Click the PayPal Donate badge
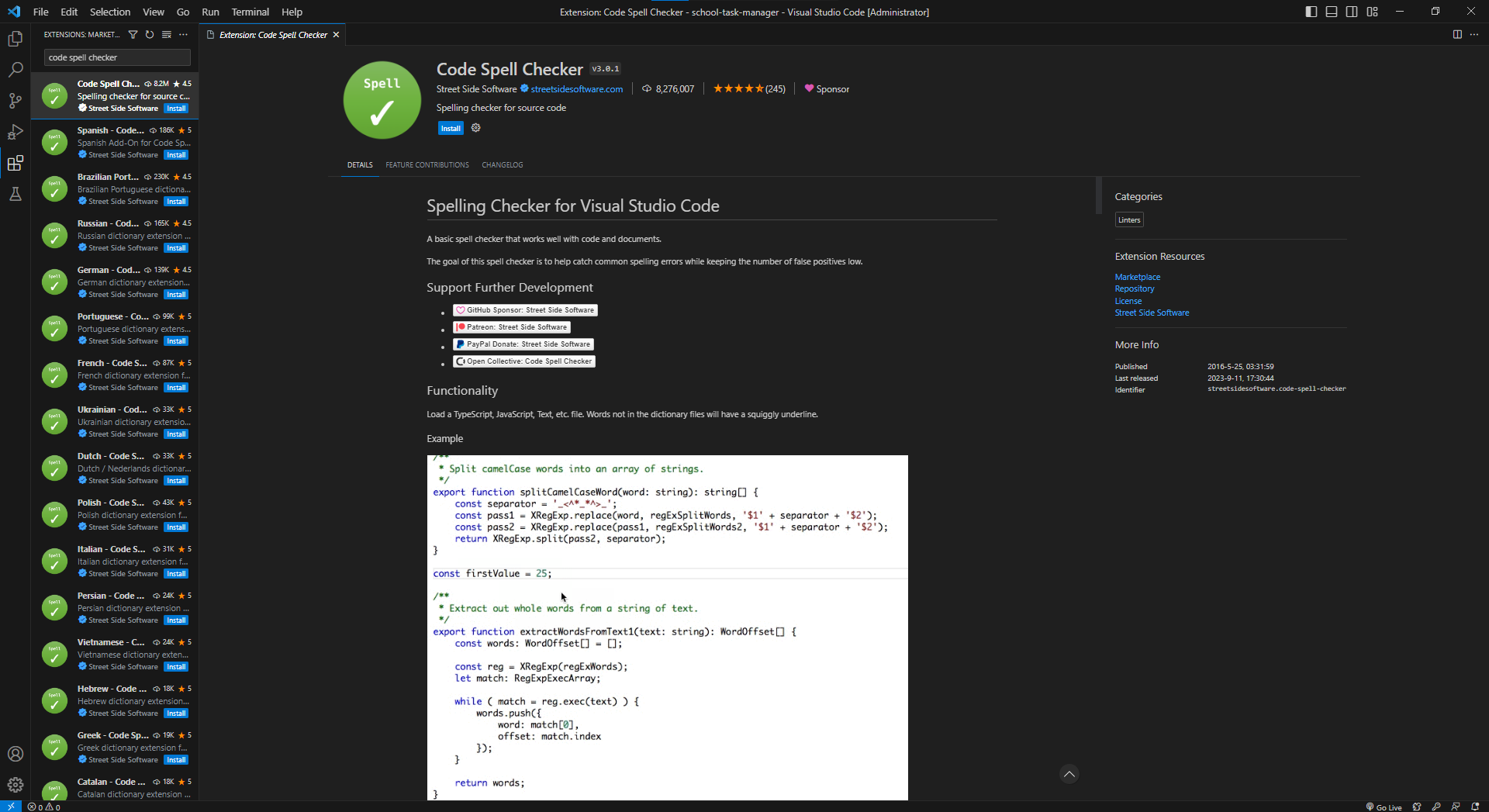1489x812 pixels. click(523, 344)
